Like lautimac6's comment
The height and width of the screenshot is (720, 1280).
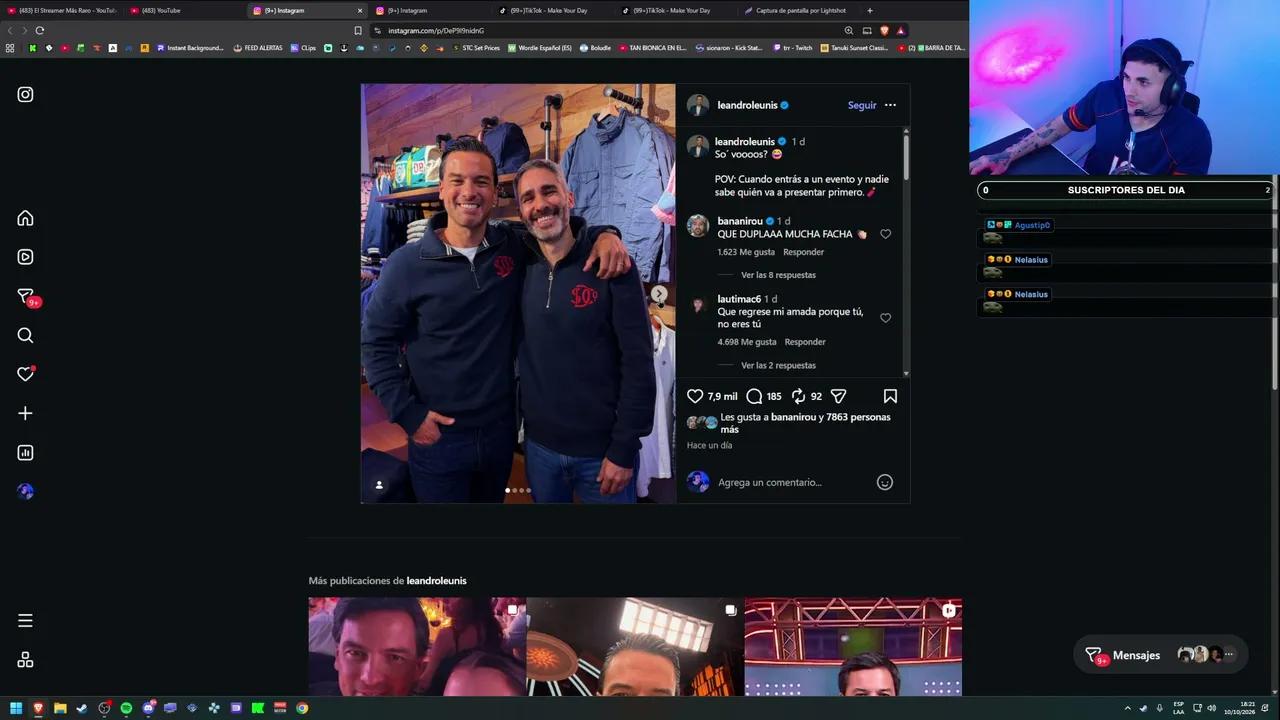click(x=885, y=318)
